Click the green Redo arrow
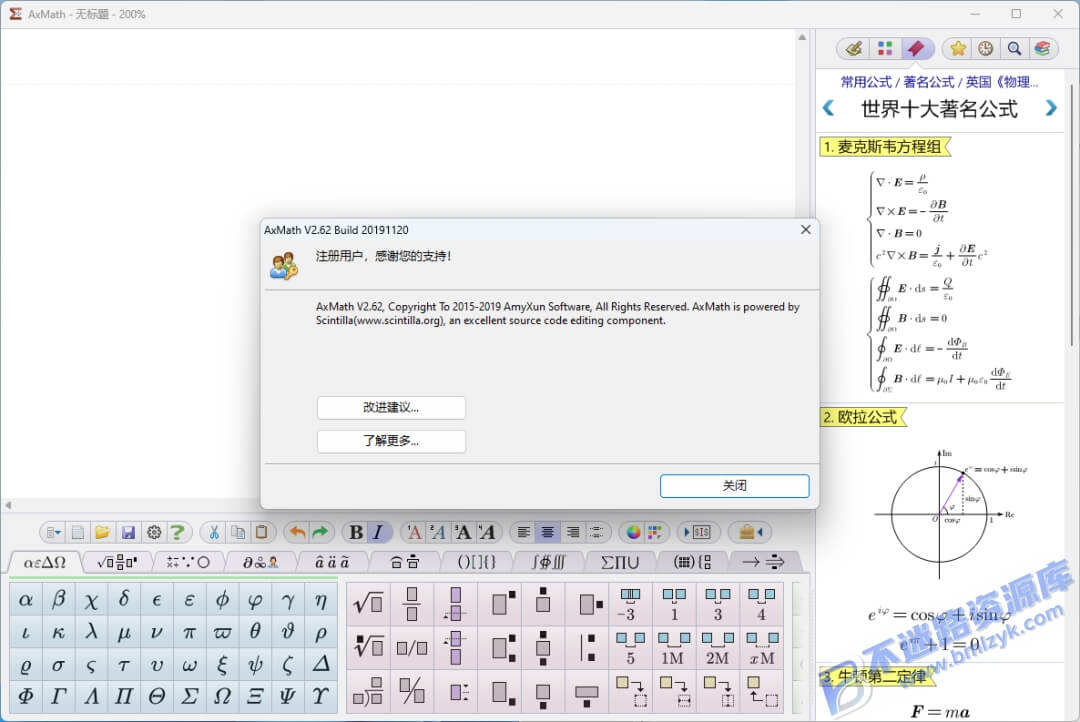 (320, 533)
